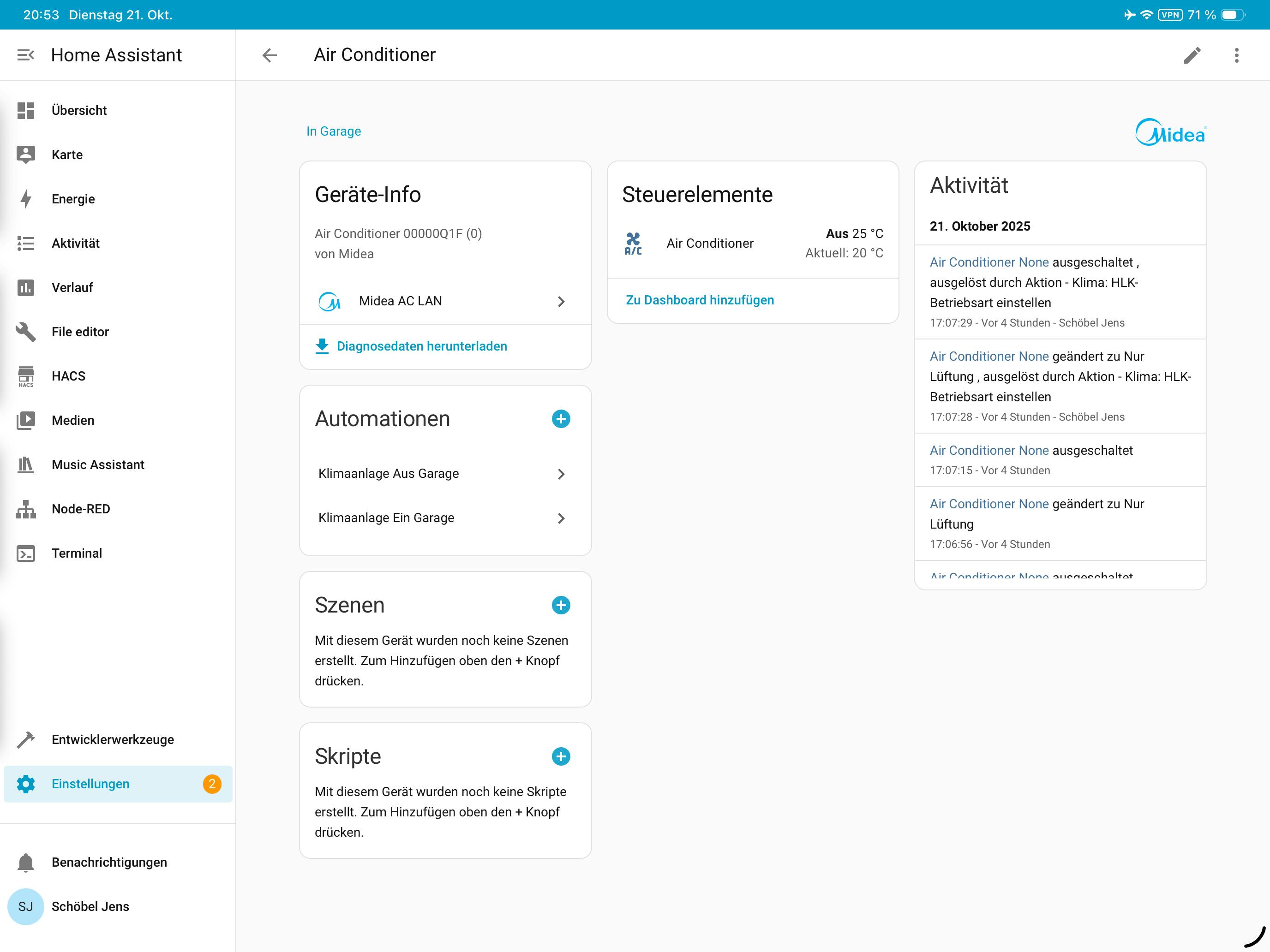This screenshot has width=1270, height=952.
Task: Open the Schöbel Jens user profile
Action: pyautogui.click(x=90, y=906)
